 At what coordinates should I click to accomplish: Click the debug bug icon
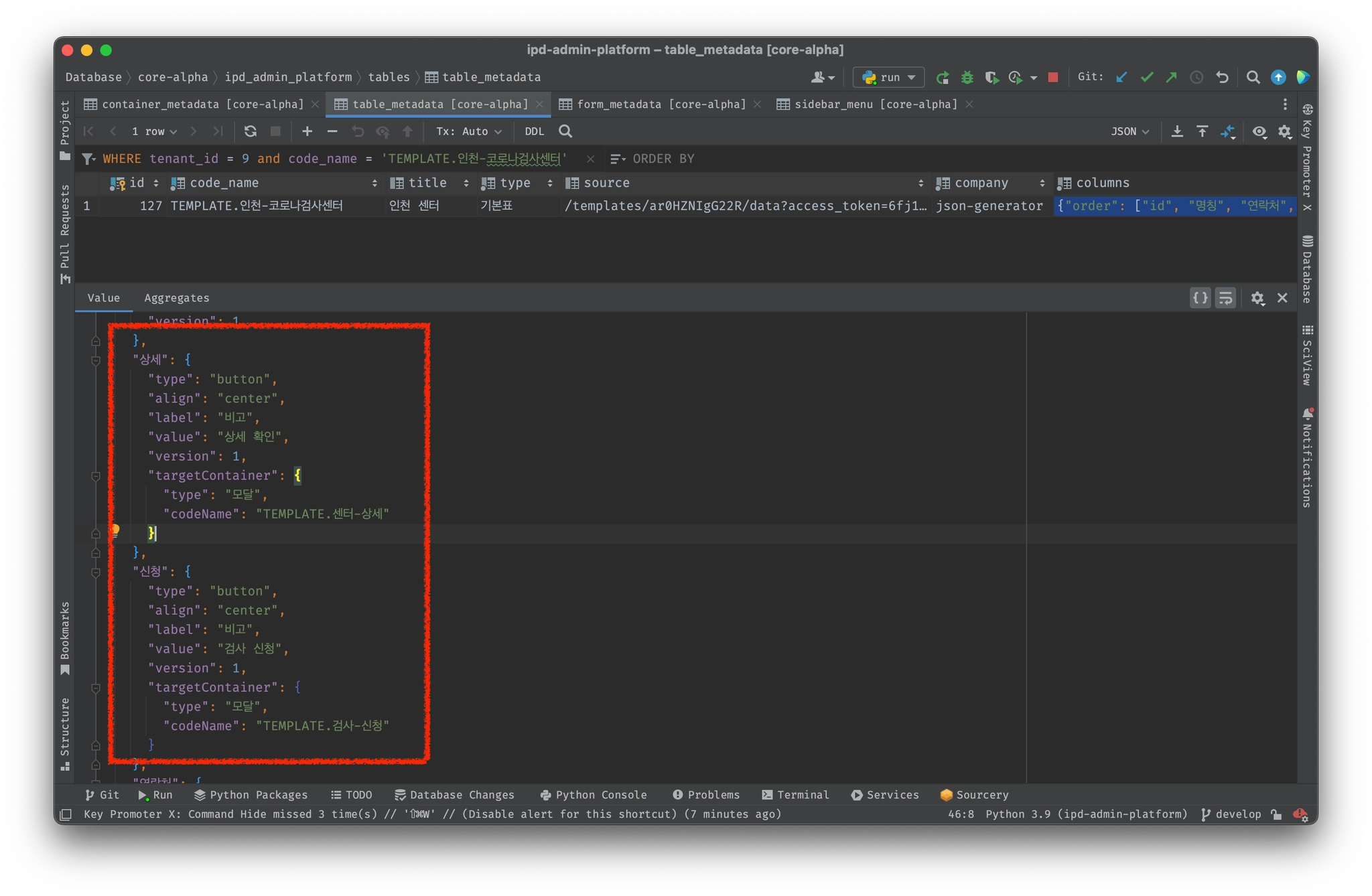967,78
